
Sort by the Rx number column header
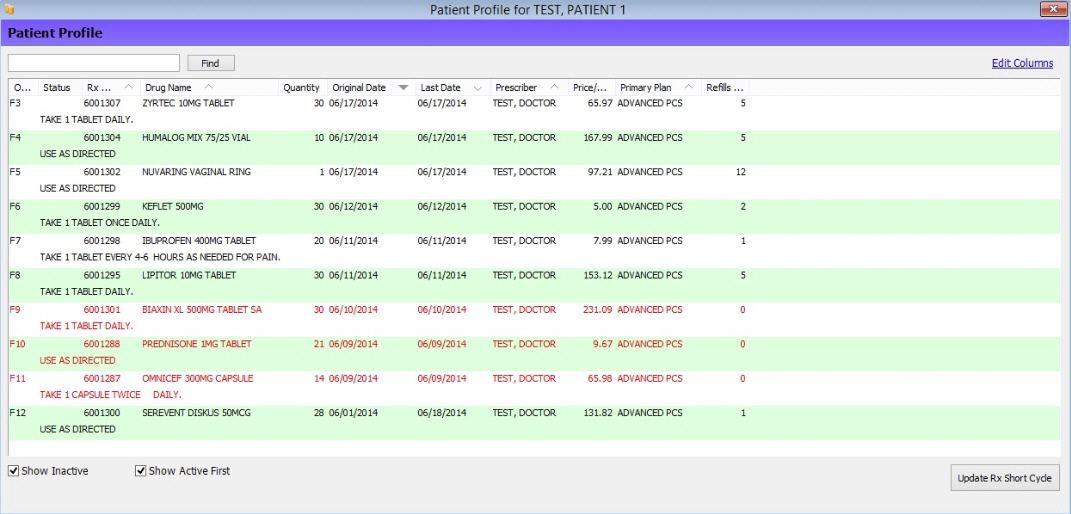coord(111,87)
